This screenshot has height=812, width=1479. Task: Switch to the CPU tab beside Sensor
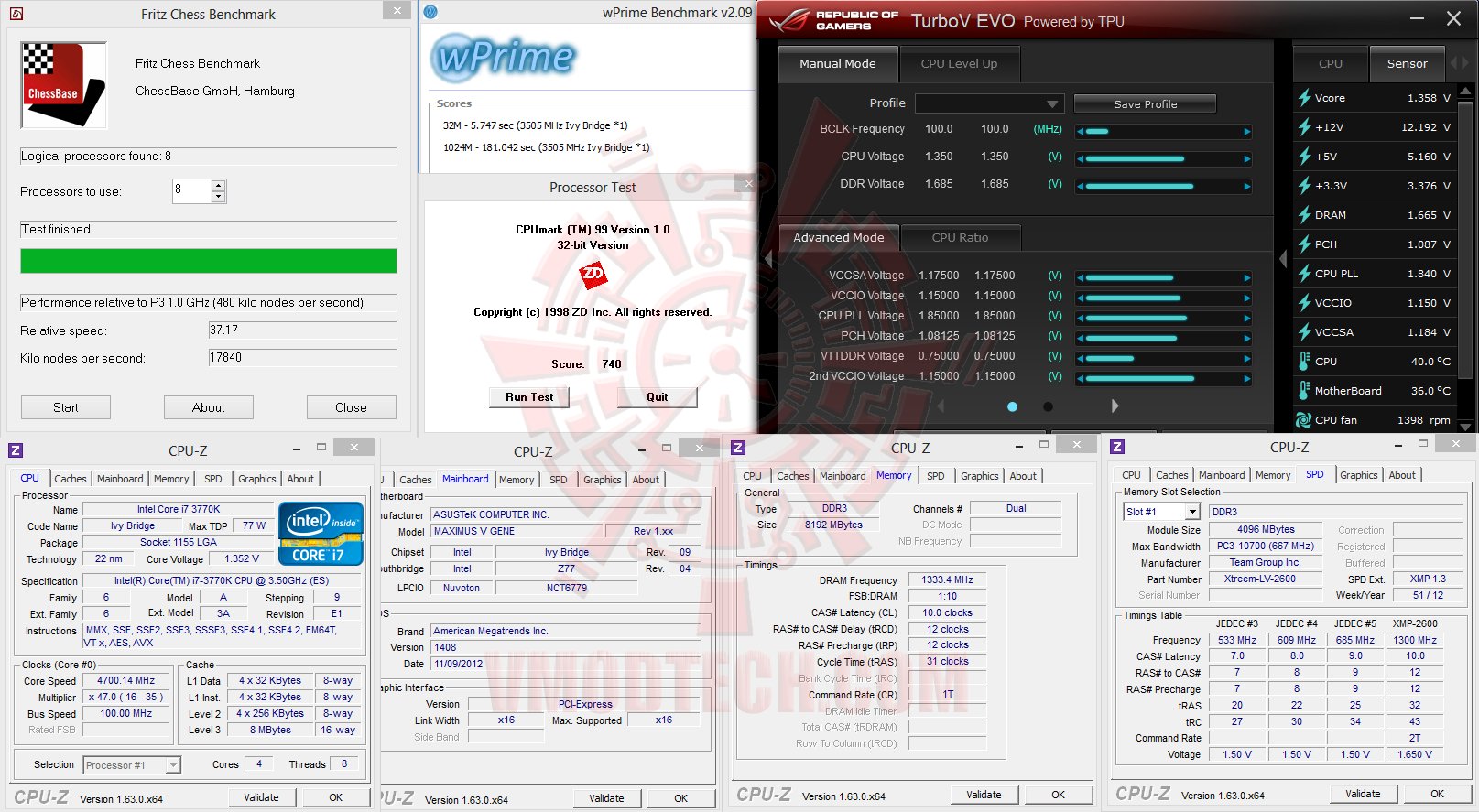[x=1330, y=64]
